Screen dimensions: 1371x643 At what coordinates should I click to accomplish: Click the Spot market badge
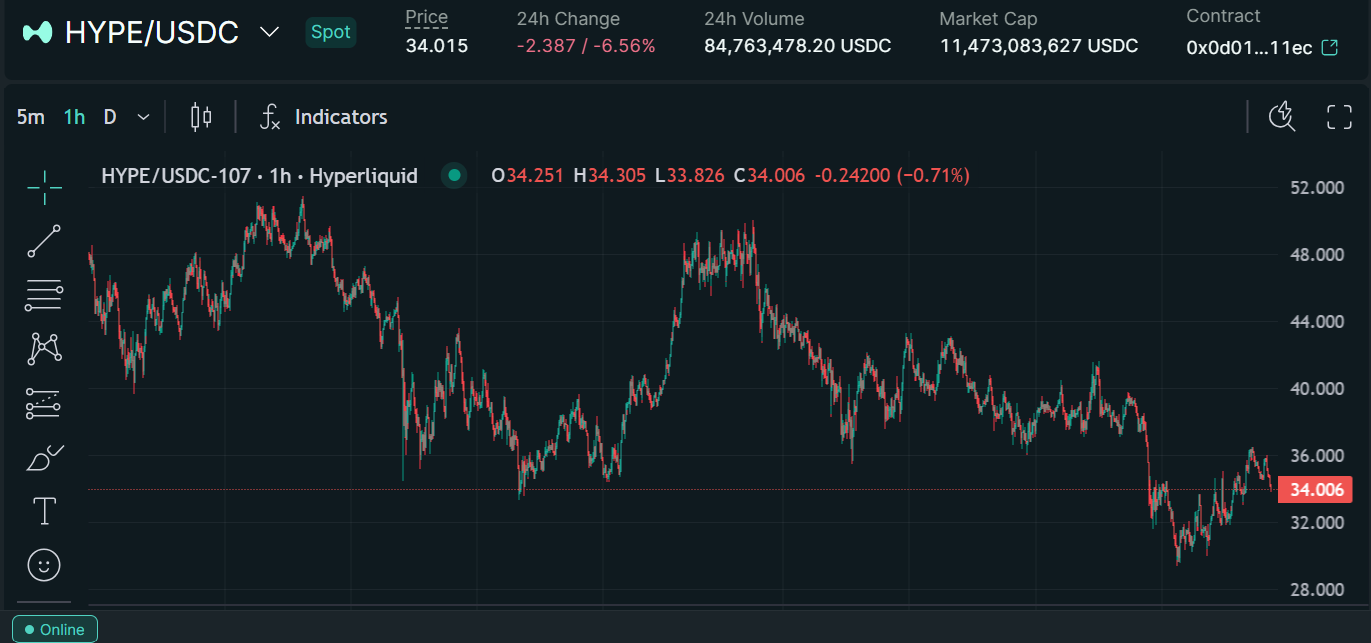tap(331, 32)
